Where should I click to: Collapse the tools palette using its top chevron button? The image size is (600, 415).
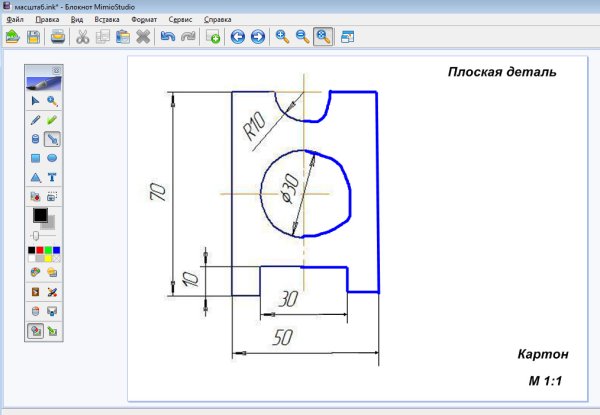coord(56,70)
